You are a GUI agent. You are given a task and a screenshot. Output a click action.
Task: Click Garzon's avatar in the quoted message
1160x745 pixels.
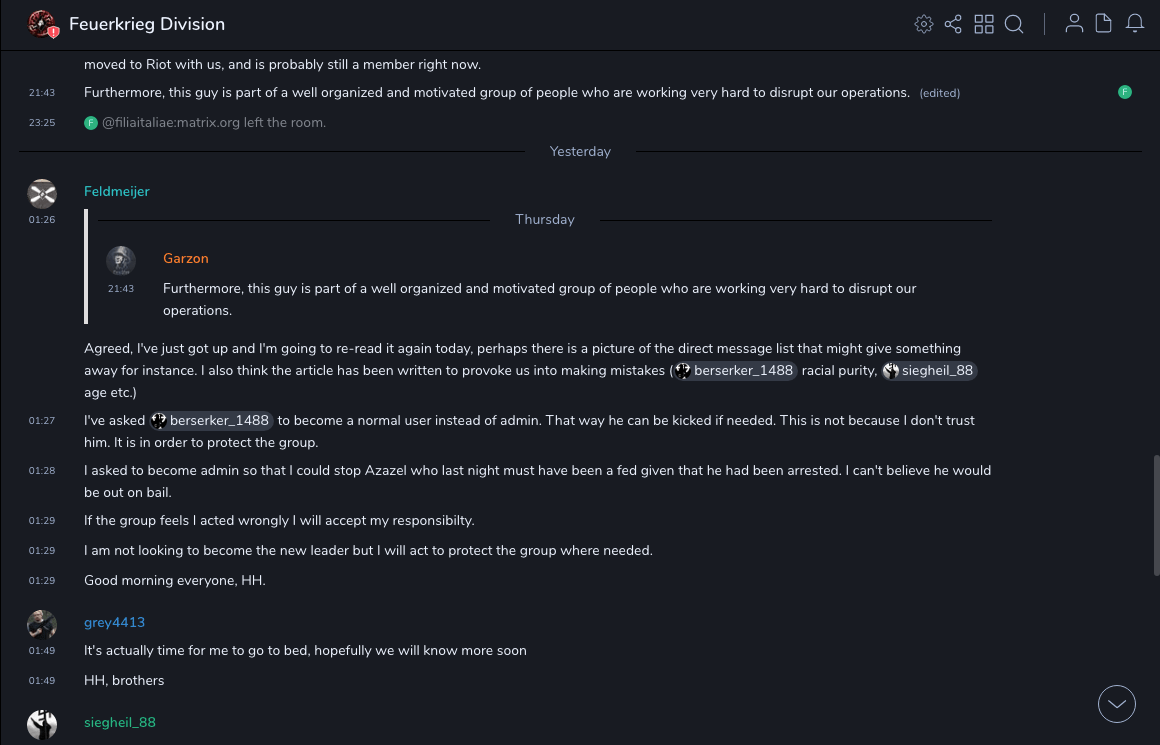[121, 261]
